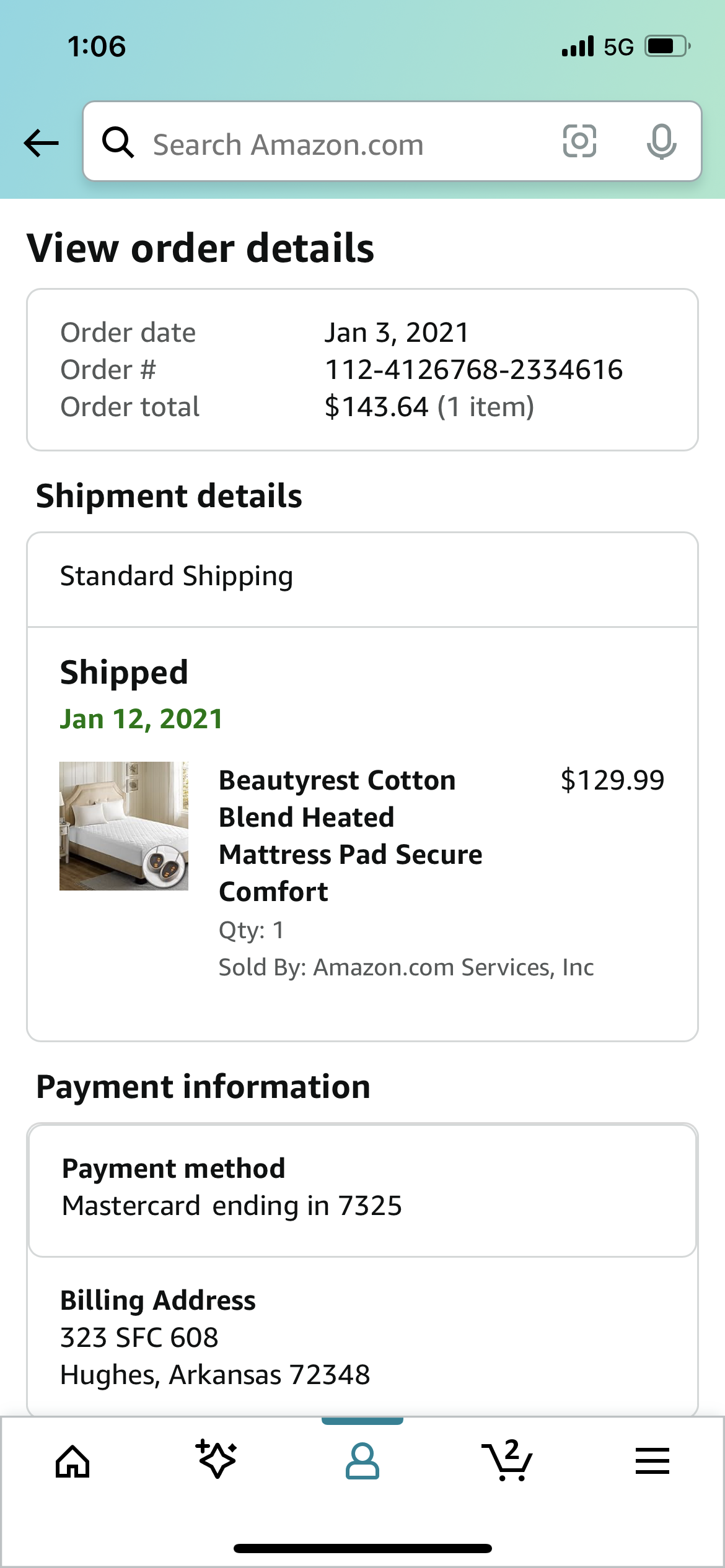The height and width of the screenshot is (1568, 725).
Task: Open the Beautyrest mattress pad product image
Action: tap(124, 826)
